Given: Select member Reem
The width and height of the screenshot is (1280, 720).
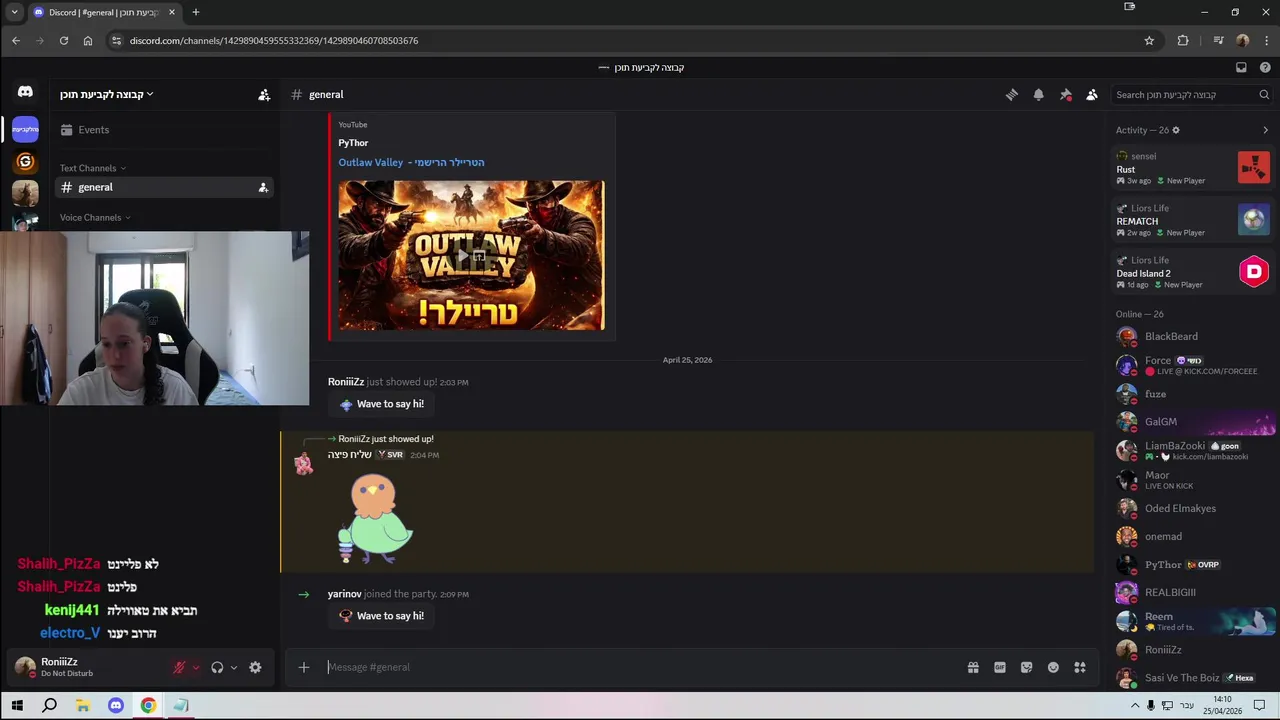Looking at the screenshot, I should click(x=1193, y=621).
